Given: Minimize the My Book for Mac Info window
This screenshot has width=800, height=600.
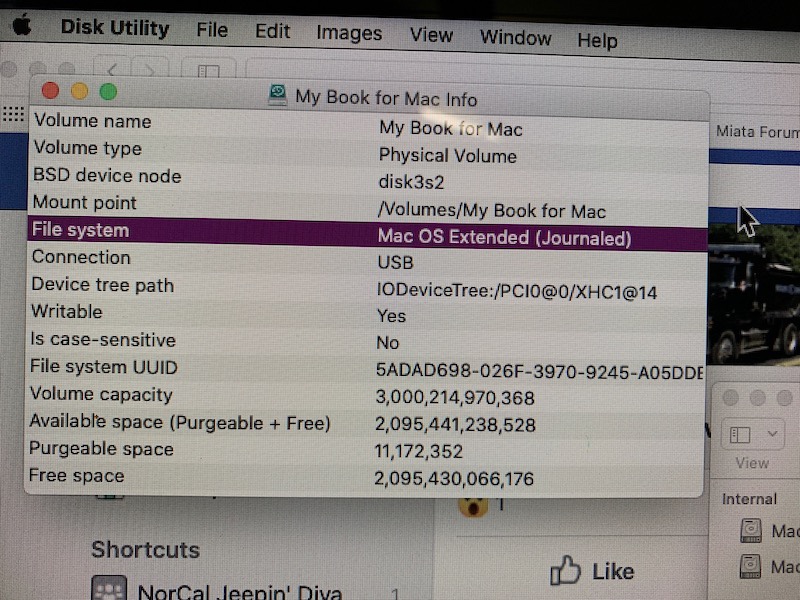Looking at the screenshot, I should [79, 91].
